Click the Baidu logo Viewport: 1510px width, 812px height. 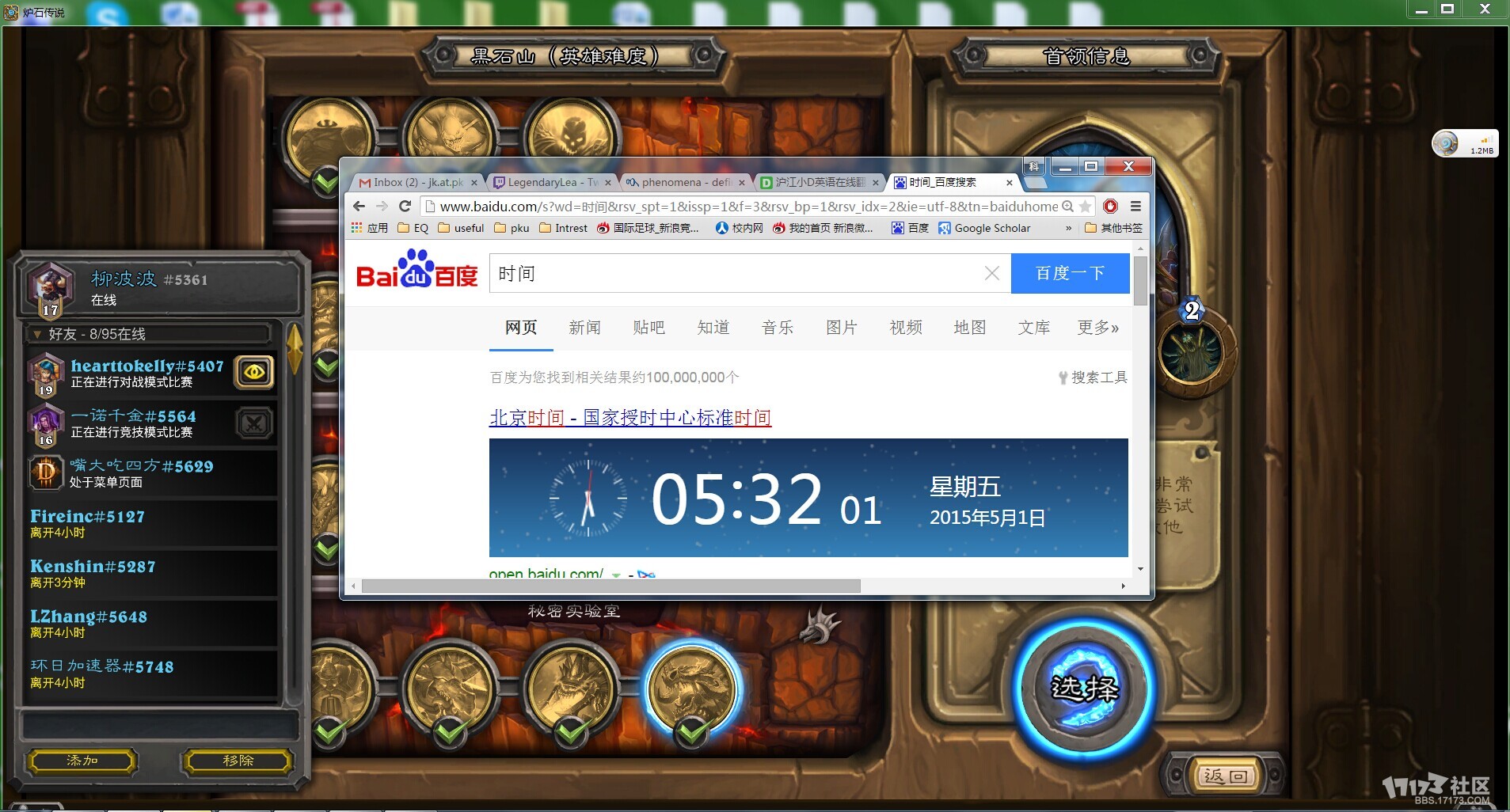pyautogui.click(x=417, y=270)
